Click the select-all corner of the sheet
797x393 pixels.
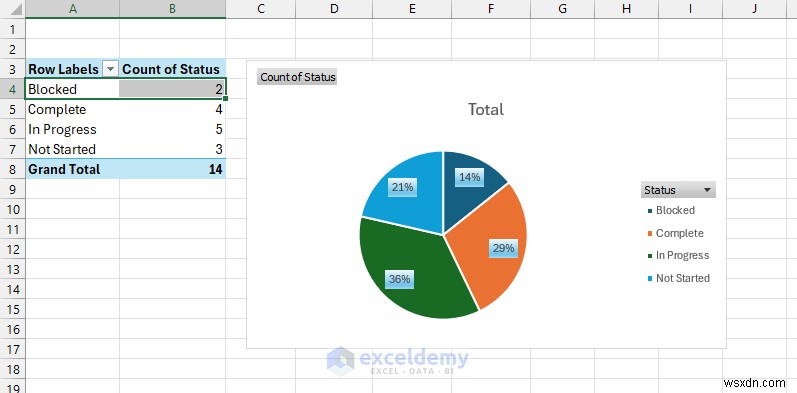(13, 9)
